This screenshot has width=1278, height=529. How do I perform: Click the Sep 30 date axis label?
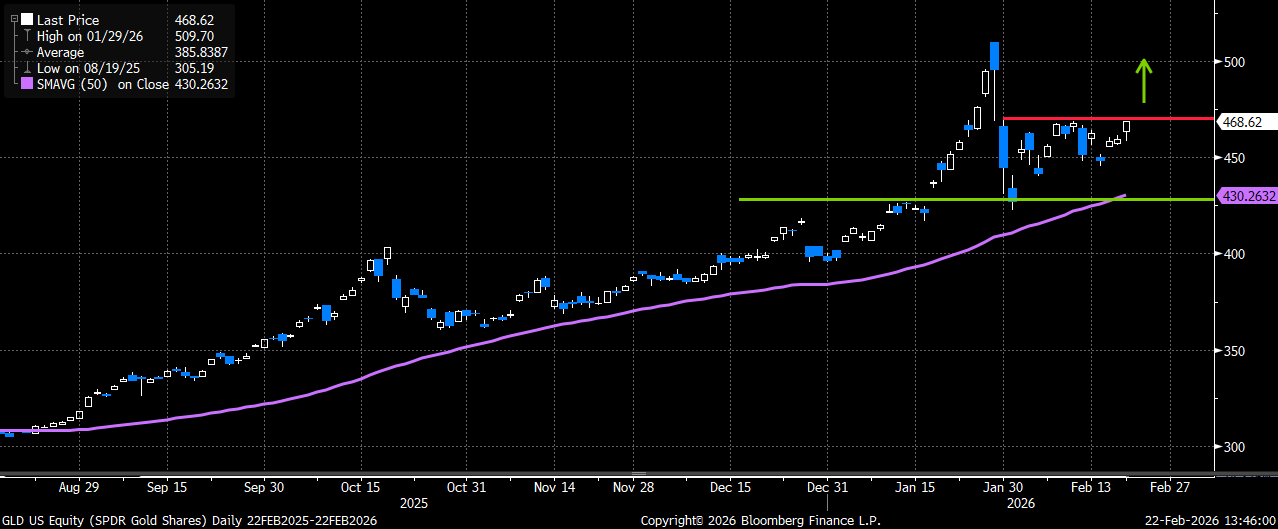pos(264,488)
